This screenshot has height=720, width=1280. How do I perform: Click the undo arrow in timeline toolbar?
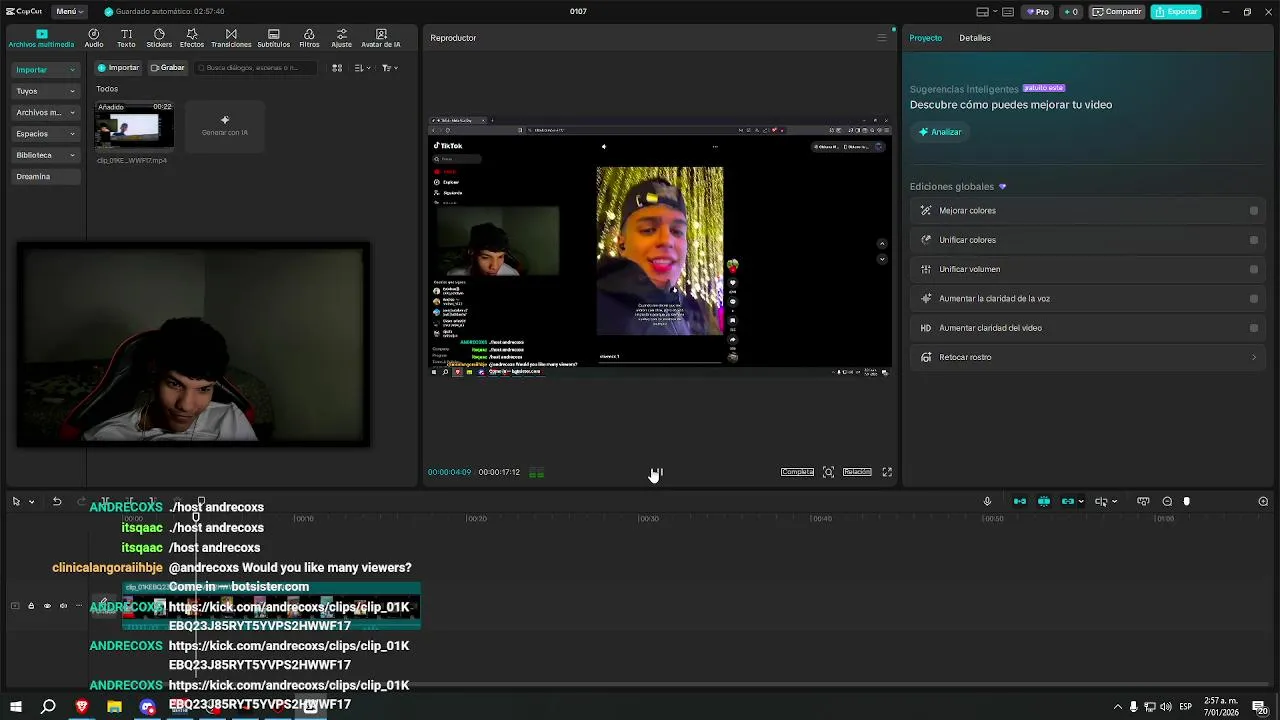(x=57, y=501)
